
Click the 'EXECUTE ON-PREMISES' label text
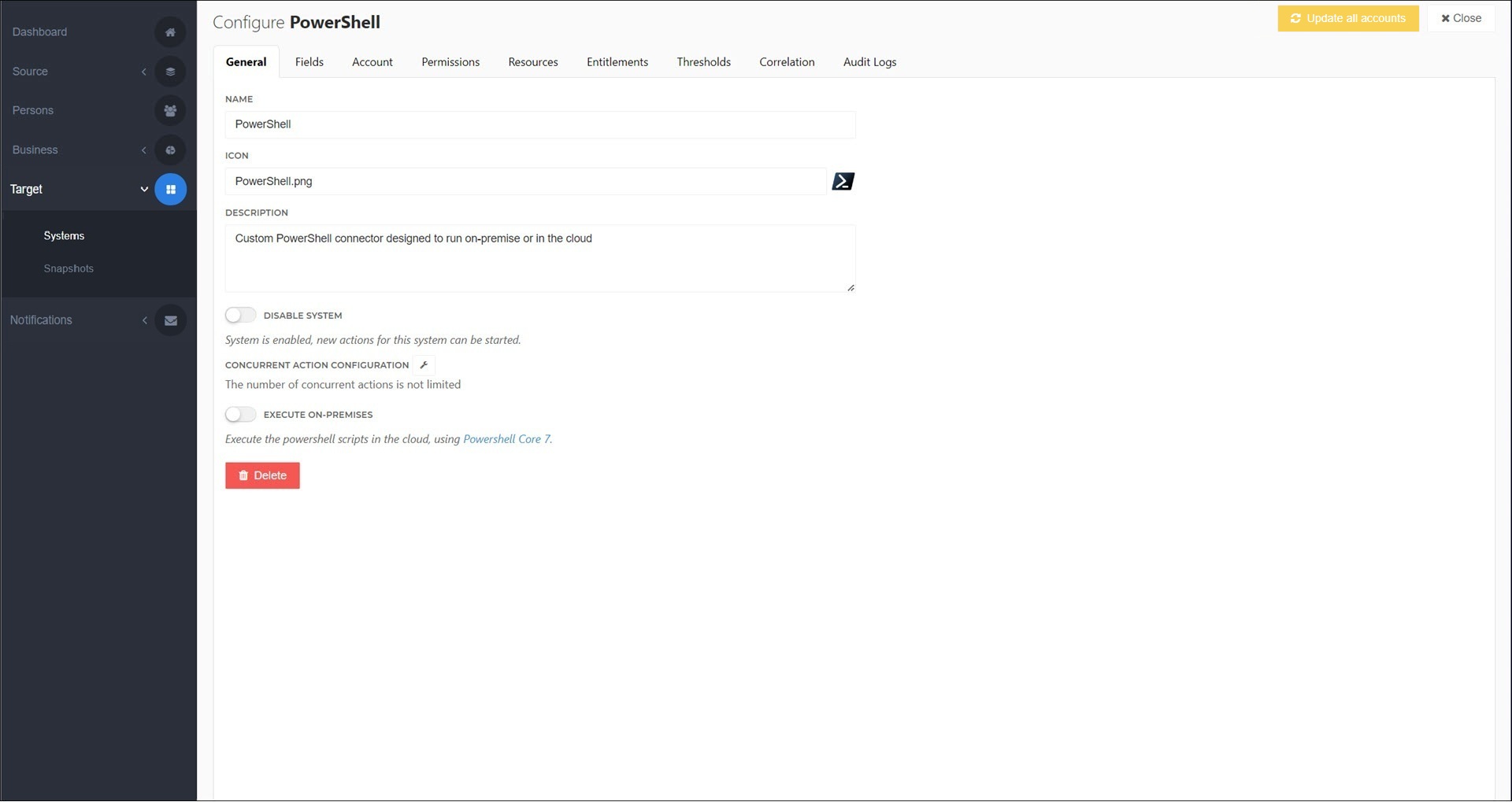(318, 415)
